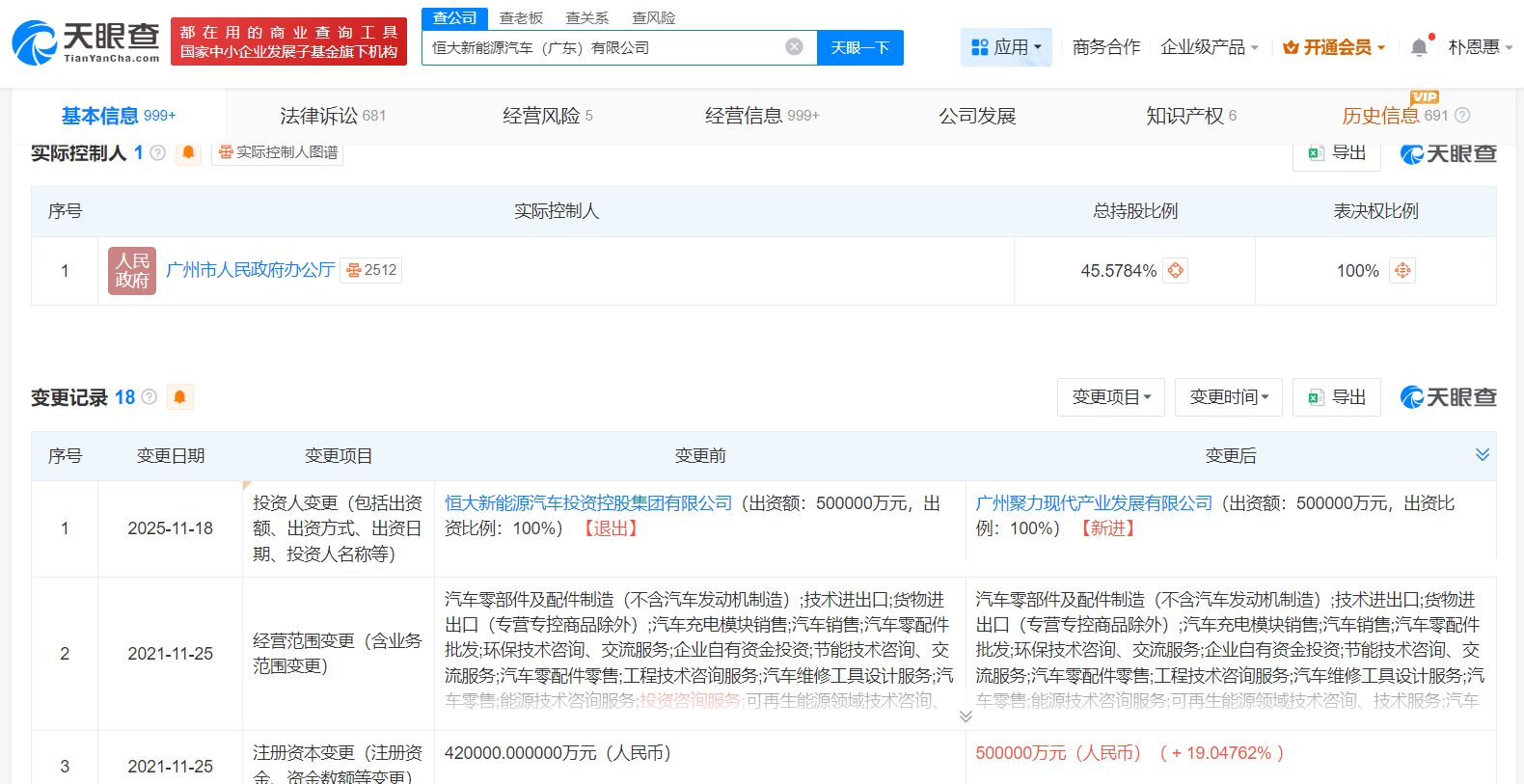
Task: Switch to the 法律诉讼 tab
Action: 332,116
